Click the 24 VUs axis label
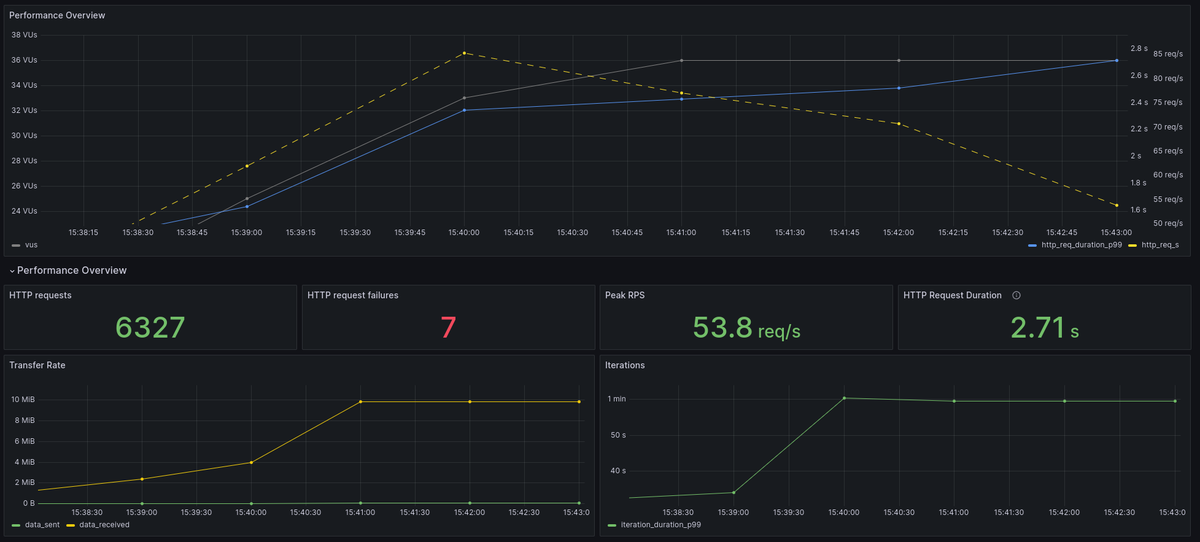Image resolution: width=1200 pixels, height=542 pixels. (x=23, y=211)
